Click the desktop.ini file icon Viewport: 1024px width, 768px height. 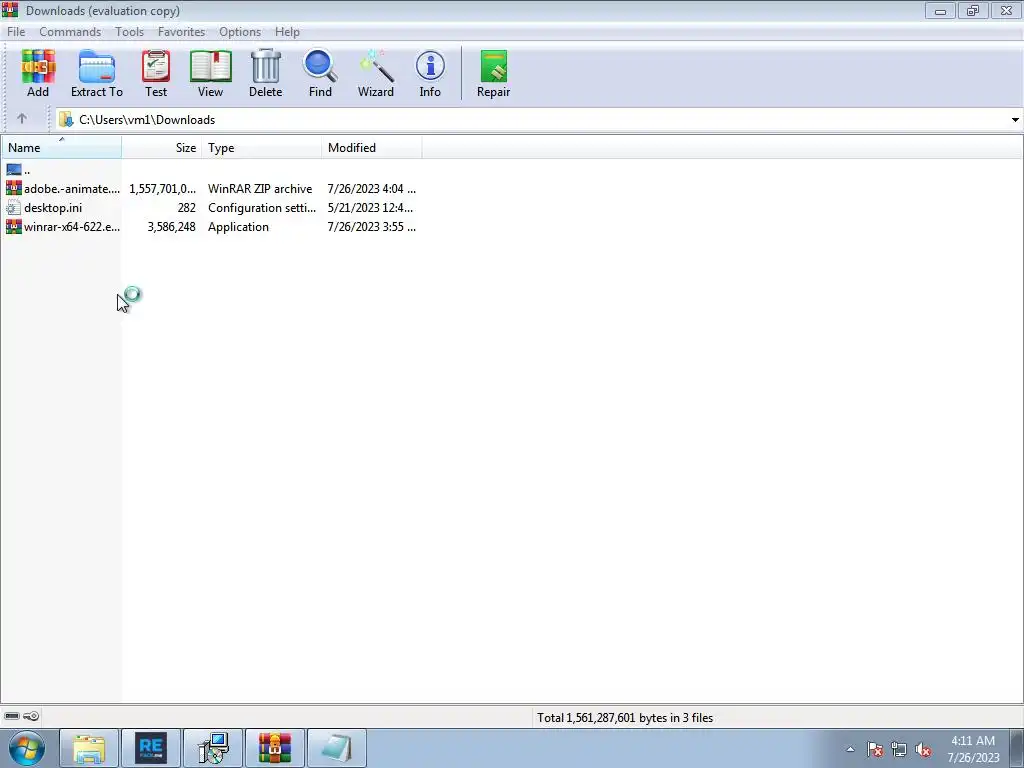[x=14, y=208]
